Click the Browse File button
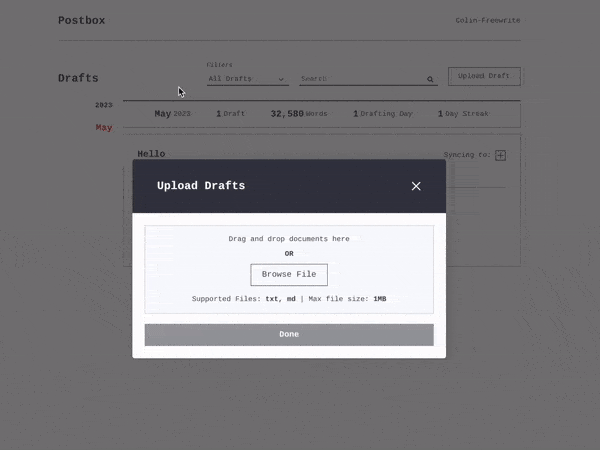 [x=289, y=274]
